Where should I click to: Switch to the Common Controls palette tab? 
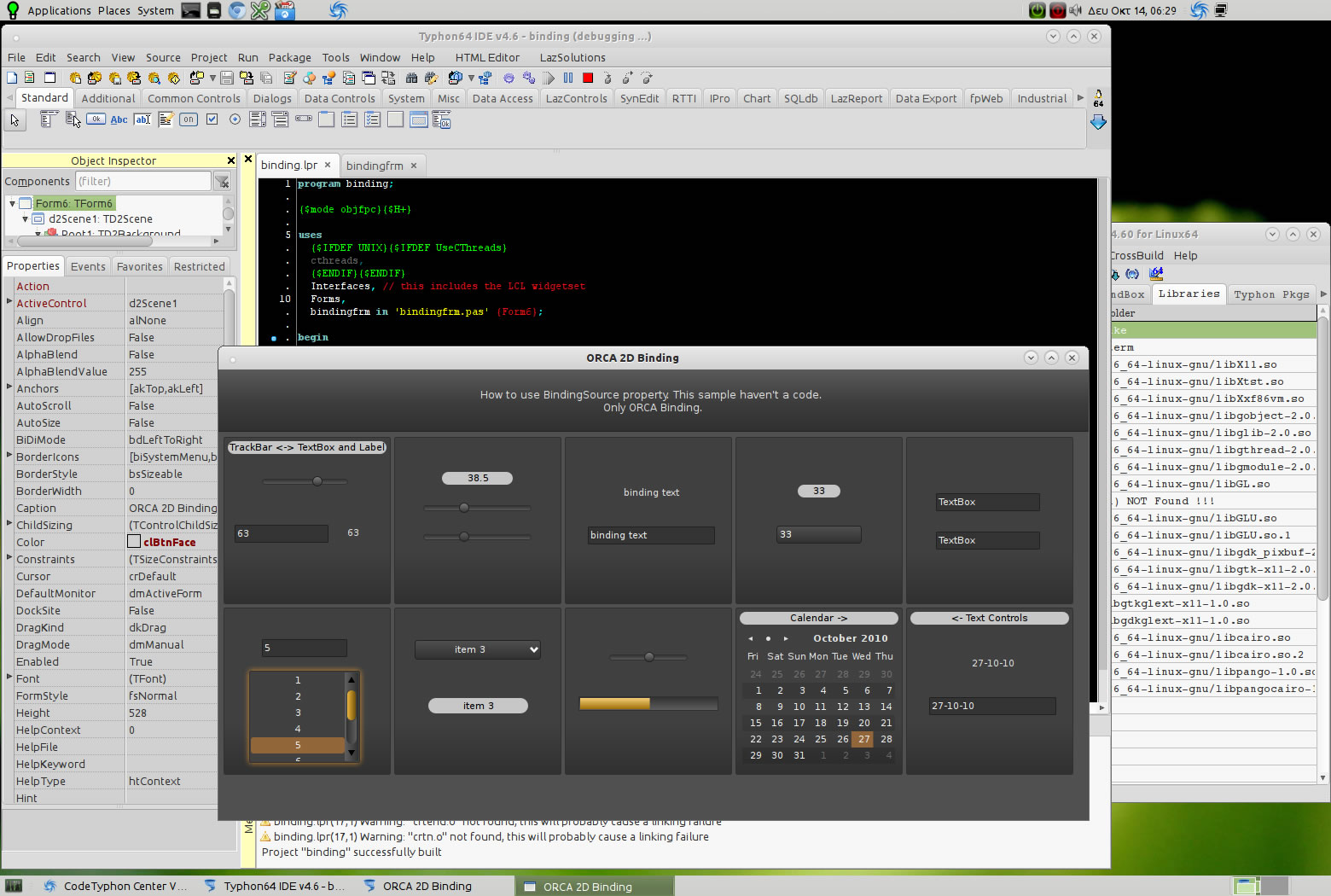(x=194, y=98)
